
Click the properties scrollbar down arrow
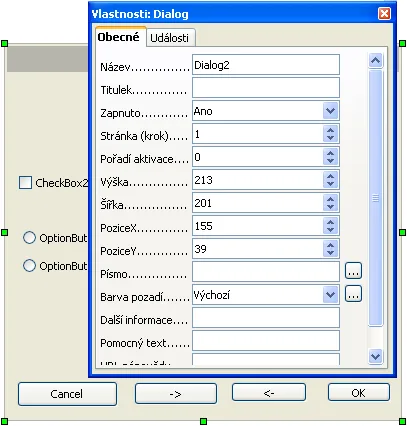pos(376,356)
